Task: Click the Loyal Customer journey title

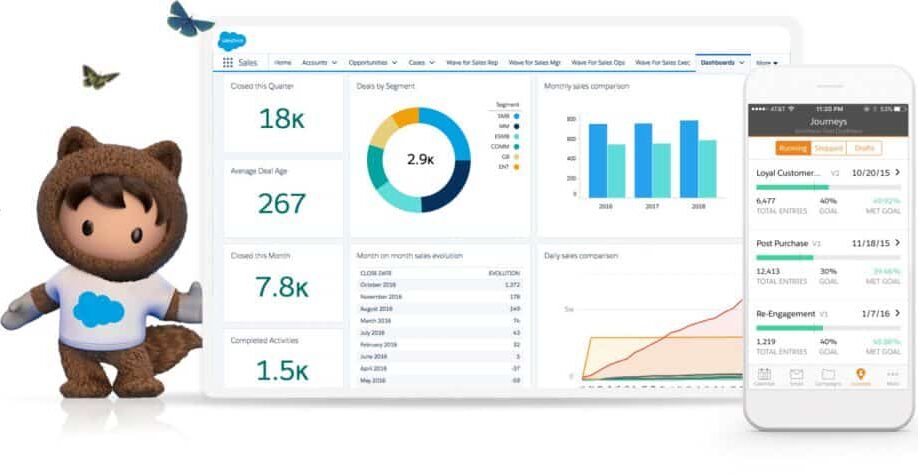Action: 789,173
